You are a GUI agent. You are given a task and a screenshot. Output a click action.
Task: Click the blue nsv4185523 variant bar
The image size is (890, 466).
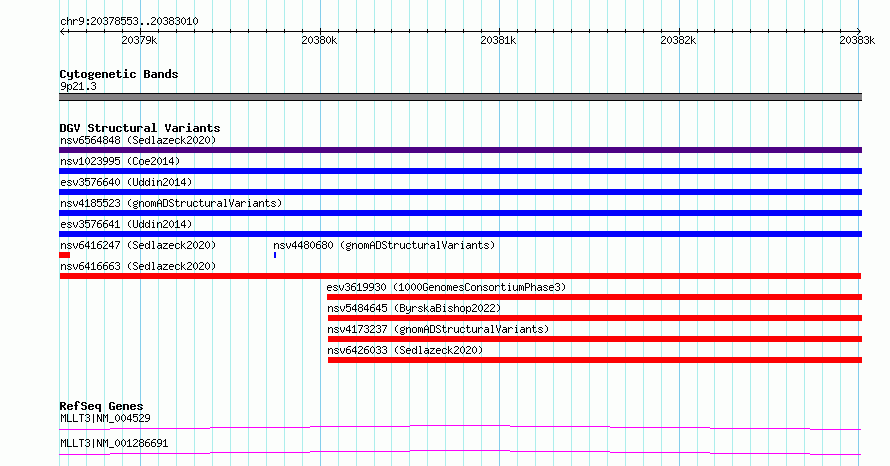click(460, 213)
